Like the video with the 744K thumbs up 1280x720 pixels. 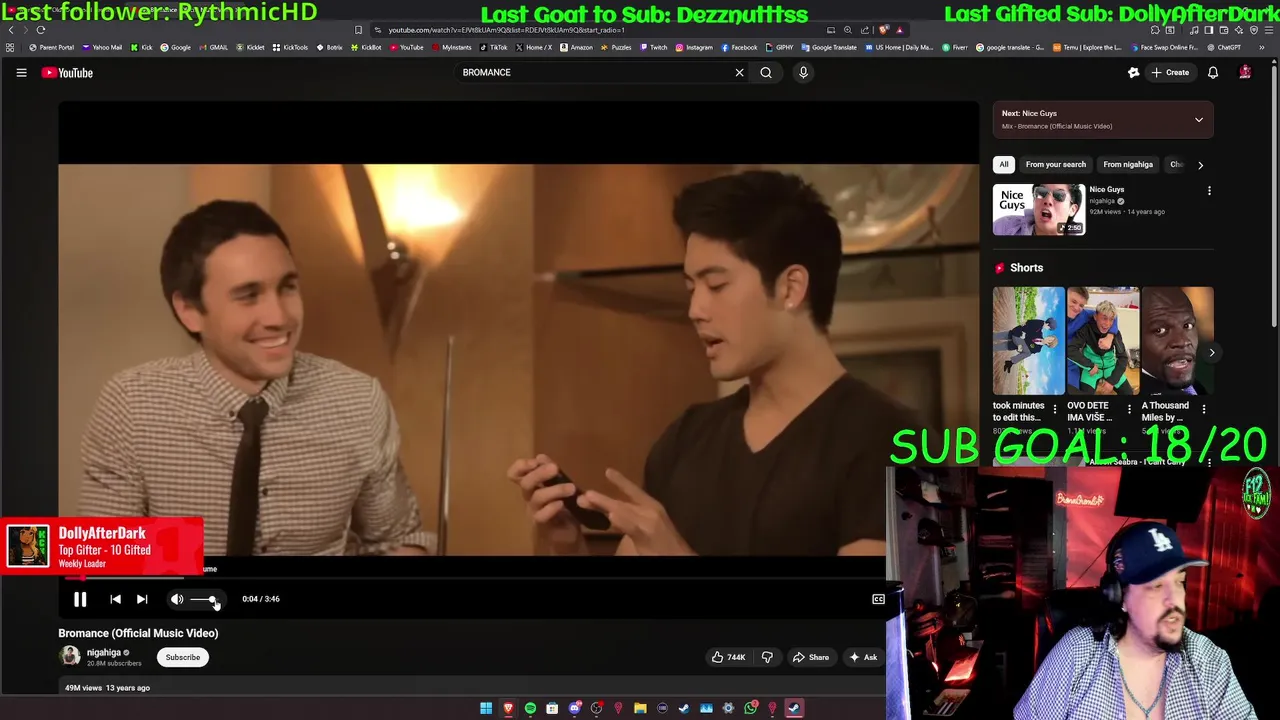(x=728, y=657)
